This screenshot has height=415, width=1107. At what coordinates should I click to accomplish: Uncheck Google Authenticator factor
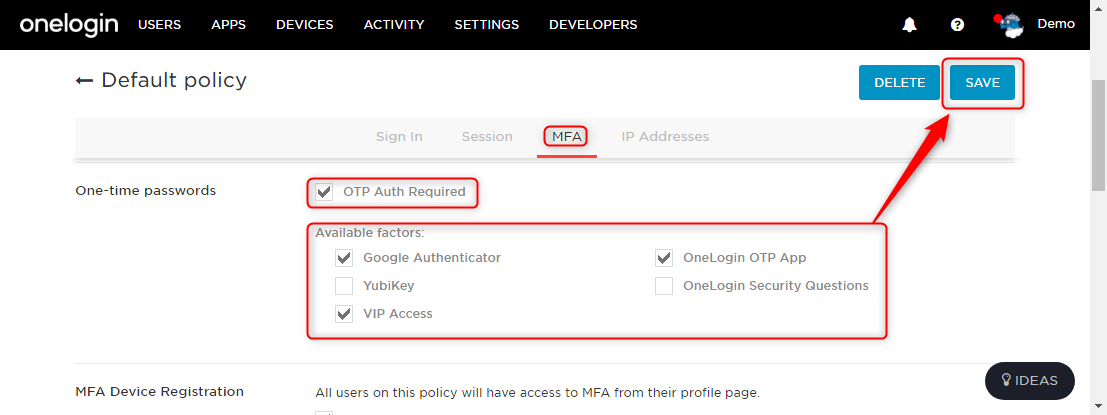click(x=344, y=258)
